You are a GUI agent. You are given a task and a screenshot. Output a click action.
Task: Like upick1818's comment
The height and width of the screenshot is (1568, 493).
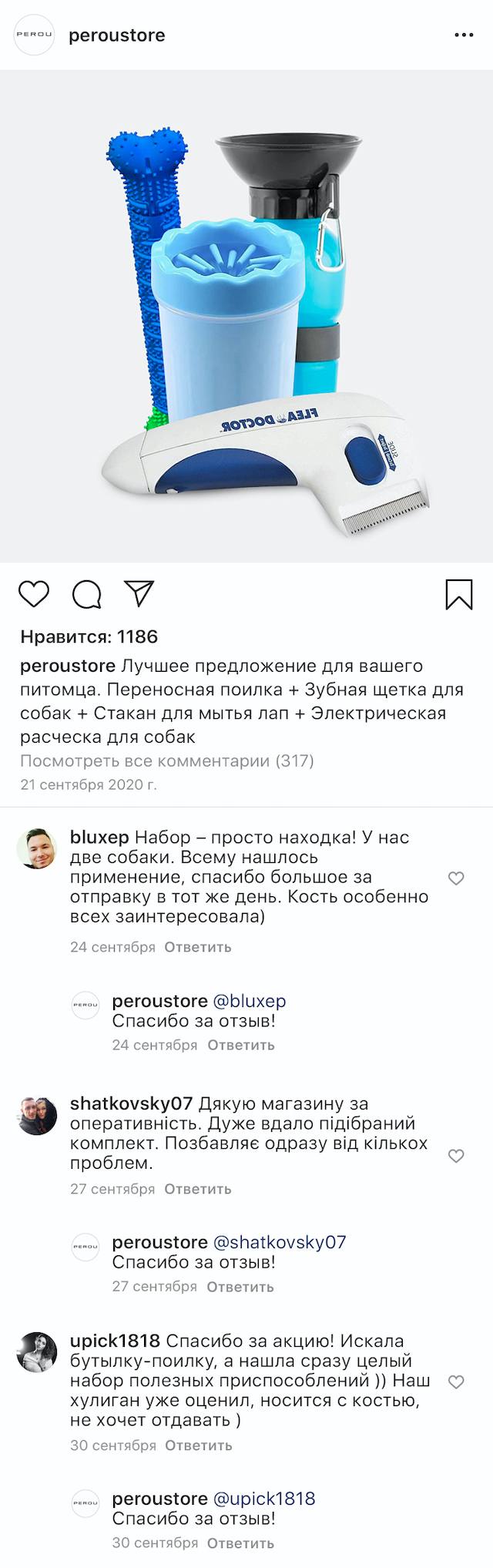point(456,1382)
